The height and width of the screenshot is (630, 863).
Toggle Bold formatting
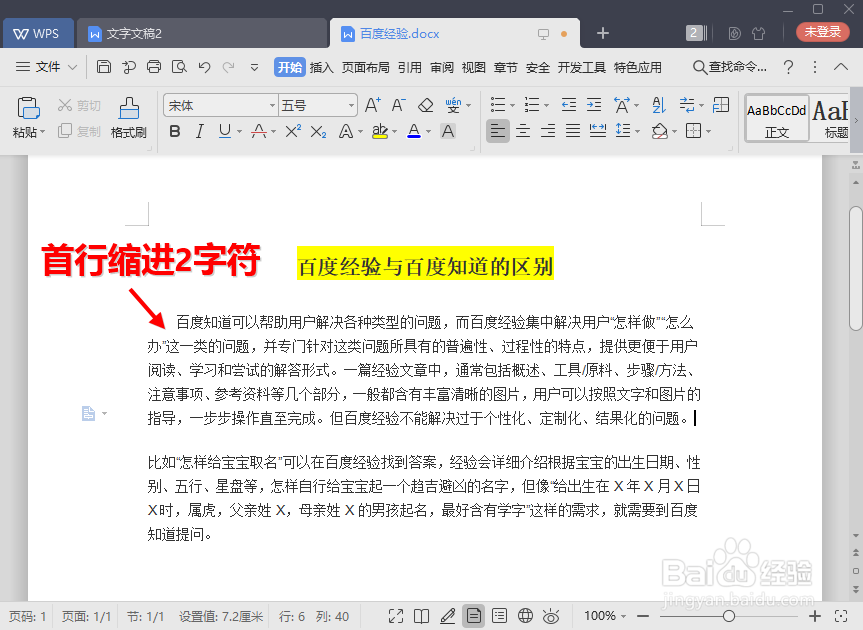175,131
